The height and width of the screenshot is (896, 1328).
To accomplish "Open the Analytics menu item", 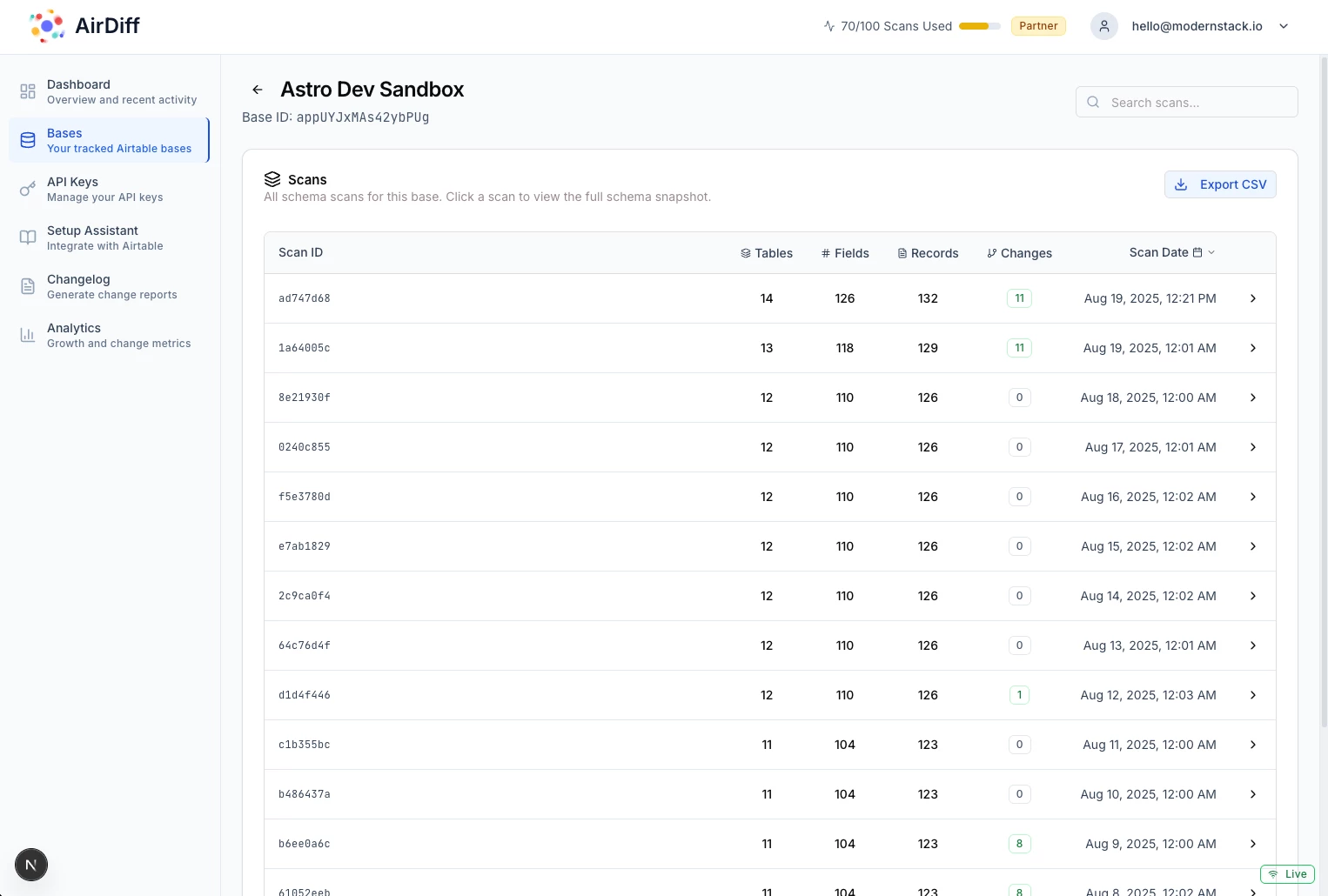I will pyautogui.click(x=110, y=335).
